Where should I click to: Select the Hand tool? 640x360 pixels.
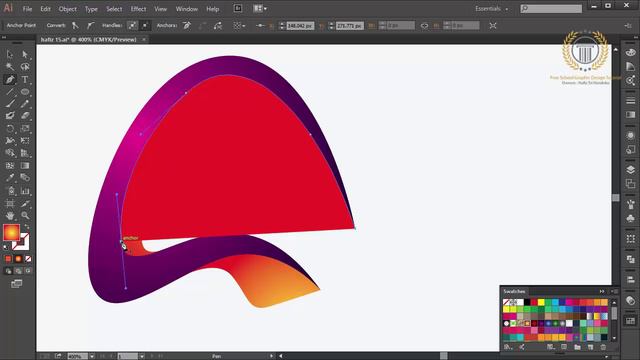pyautogui.click(x=10, y=216)
